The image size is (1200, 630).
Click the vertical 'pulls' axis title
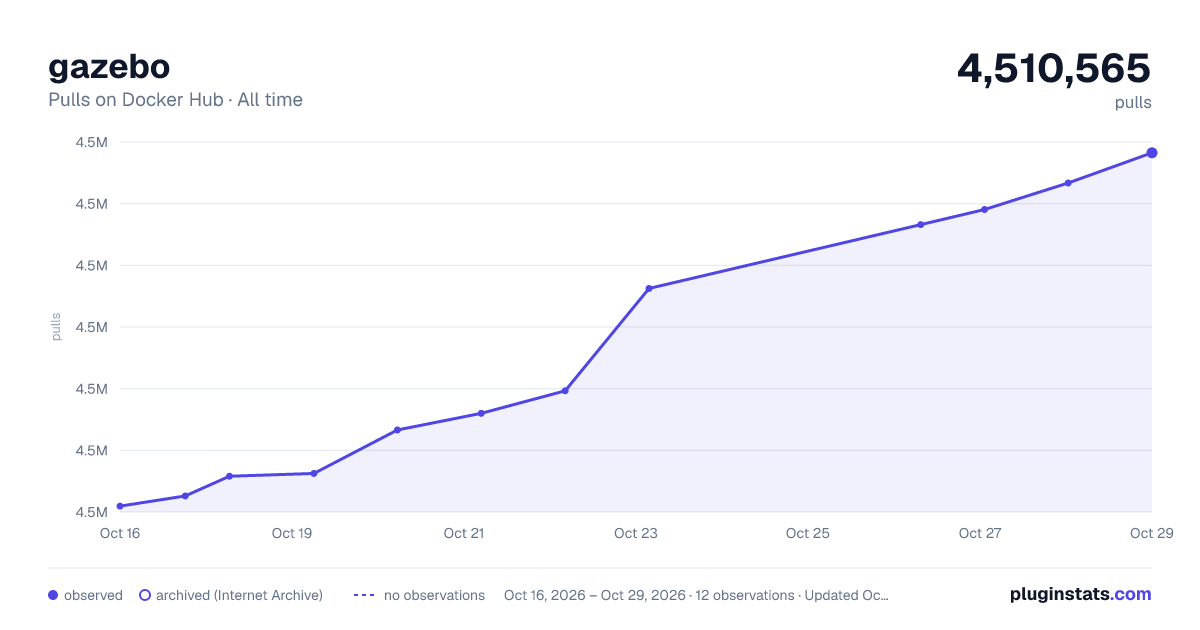56,327
